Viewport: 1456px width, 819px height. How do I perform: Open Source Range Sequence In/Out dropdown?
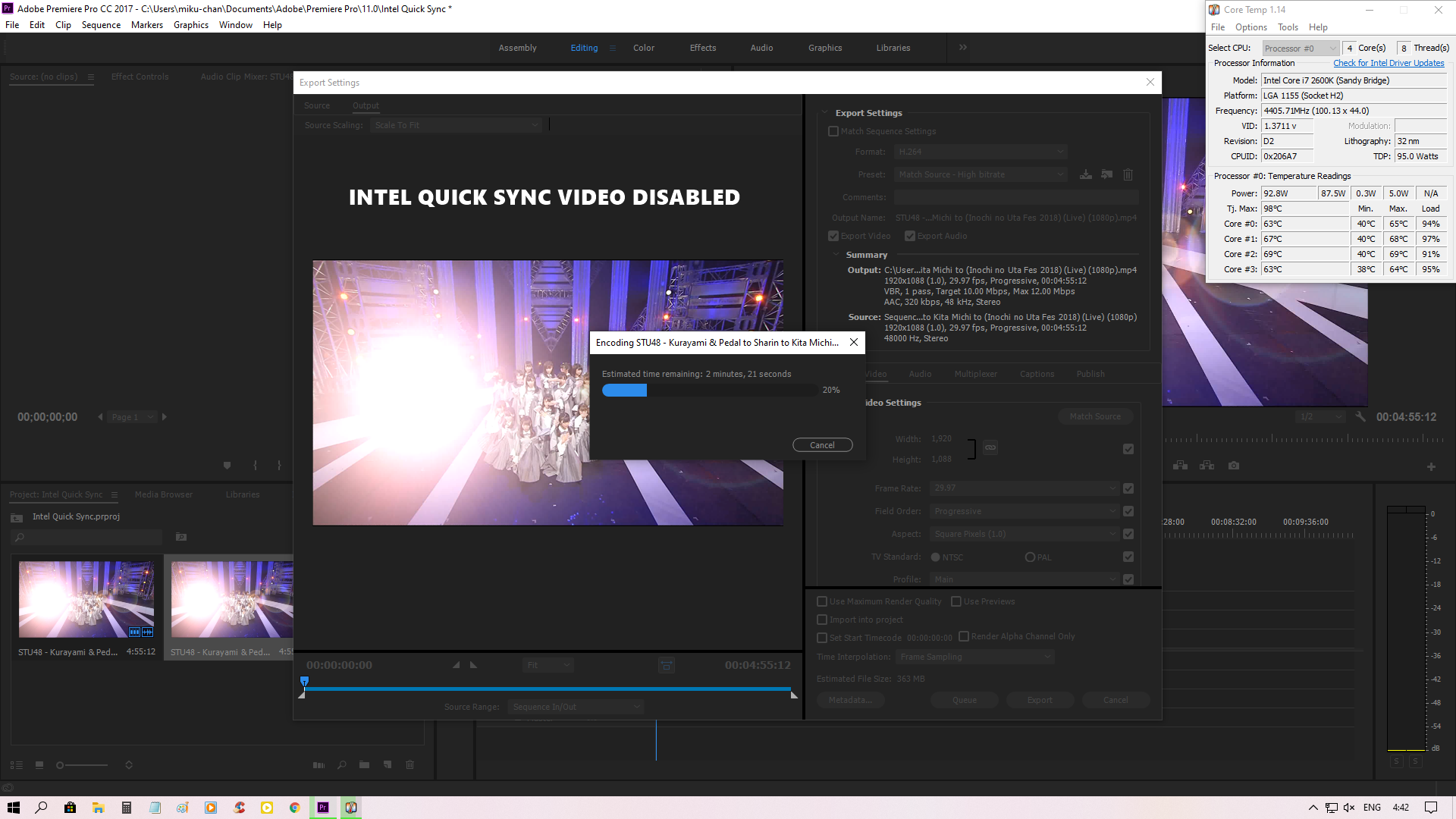tap(576, 707)
